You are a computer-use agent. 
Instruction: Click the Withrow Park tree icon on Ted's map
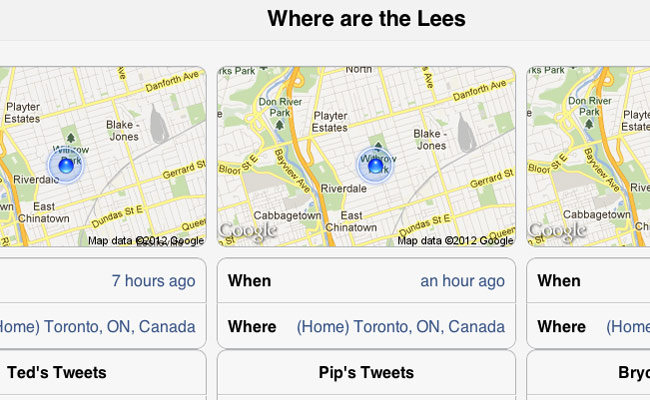point(71,137)
